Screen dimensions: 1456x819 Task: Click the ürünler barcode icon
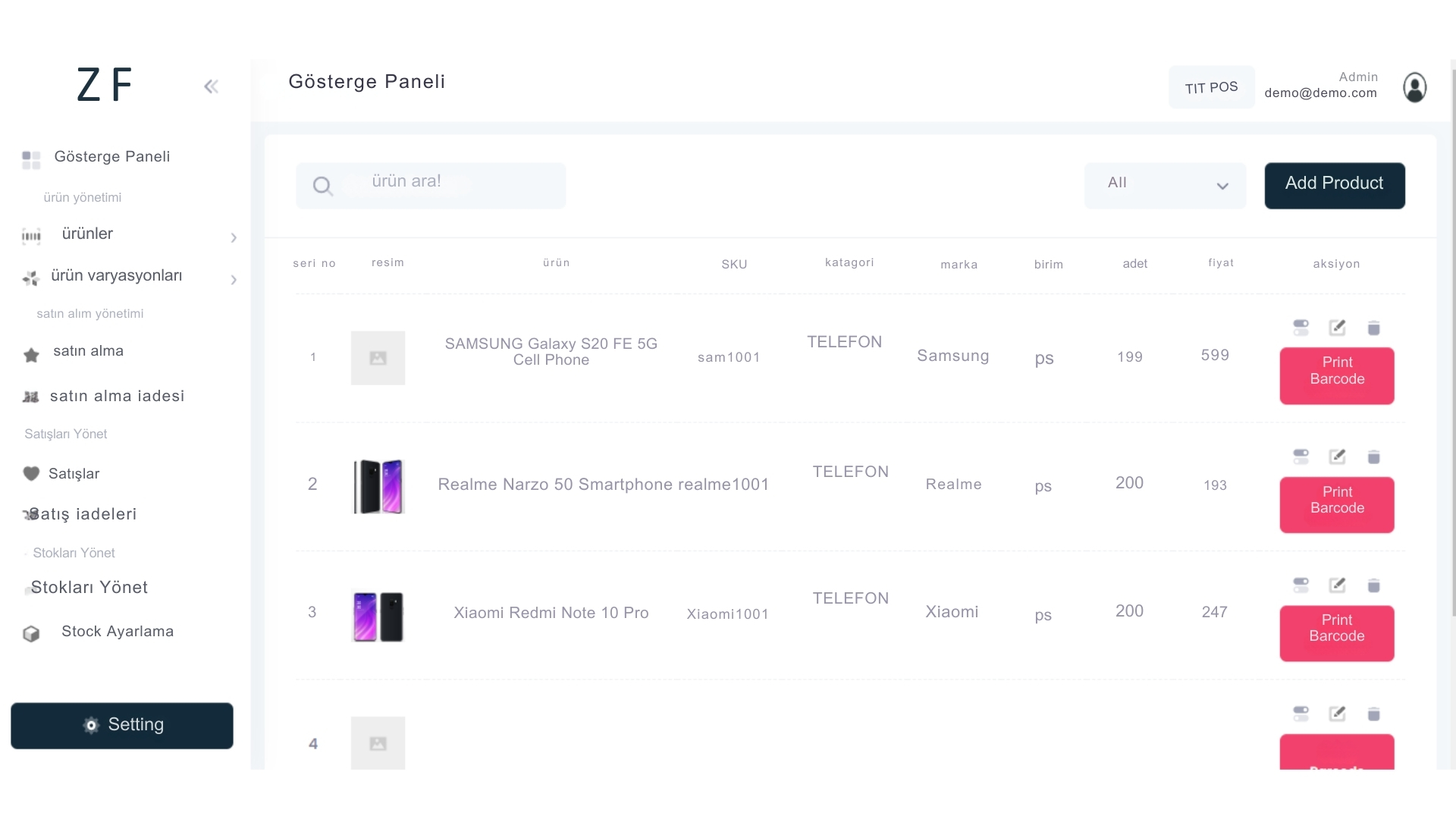coord(31,237)
